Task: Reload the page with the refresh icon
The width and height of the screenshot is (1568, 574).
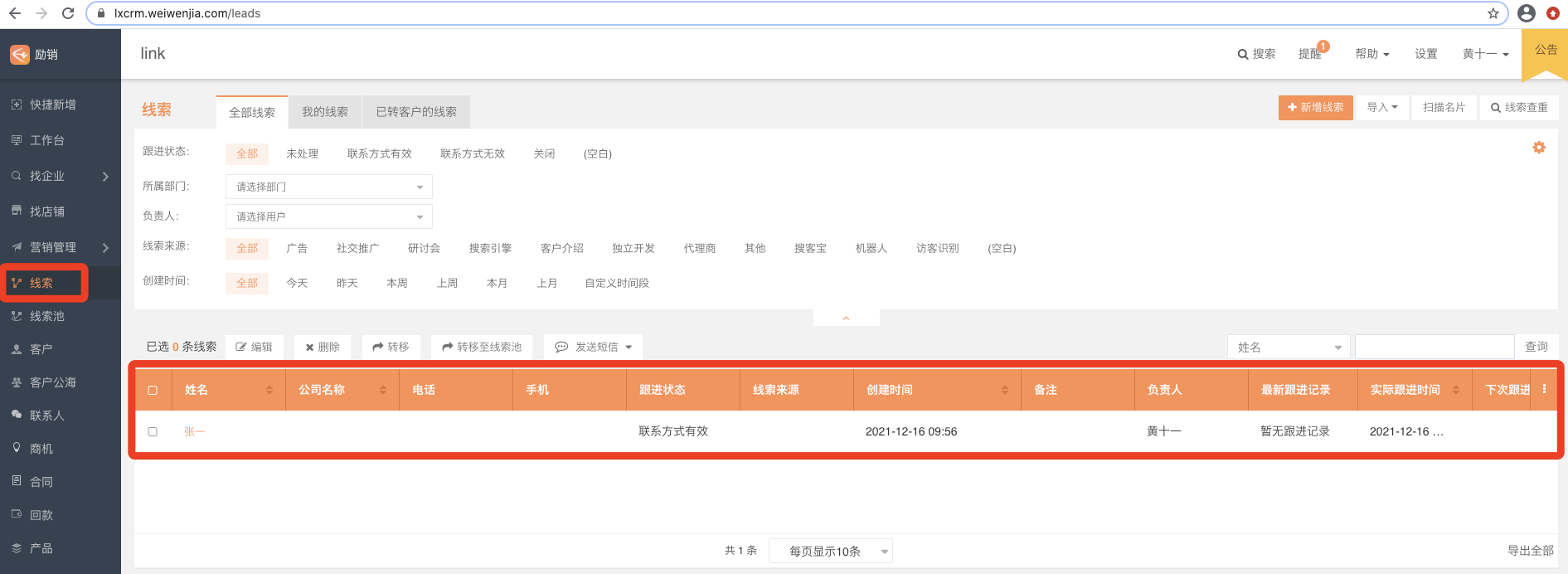Action: tap(68, 13)
